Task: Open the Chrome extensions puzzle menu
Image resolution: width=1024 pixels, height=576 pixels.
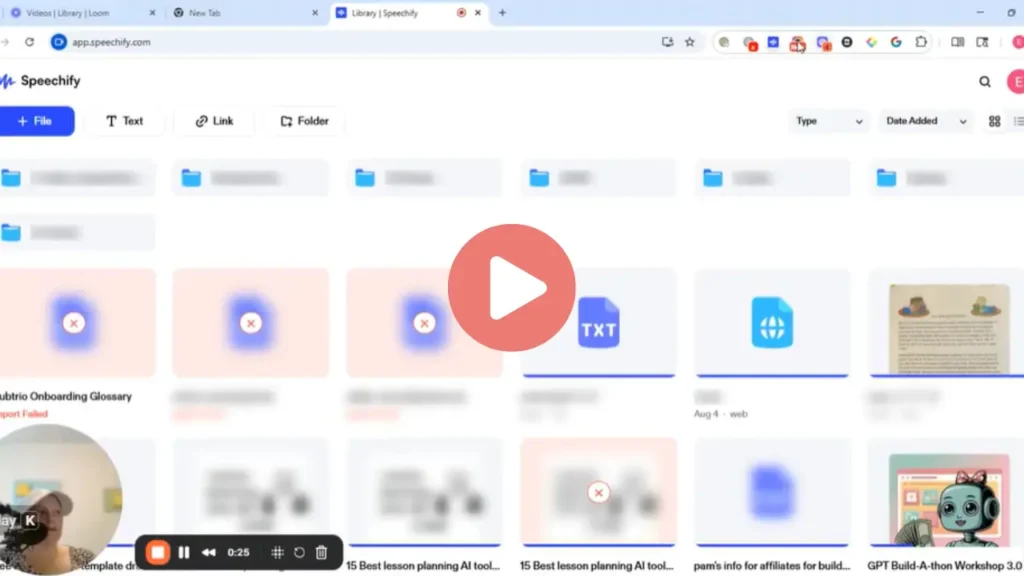Action: tap(921, 42)
